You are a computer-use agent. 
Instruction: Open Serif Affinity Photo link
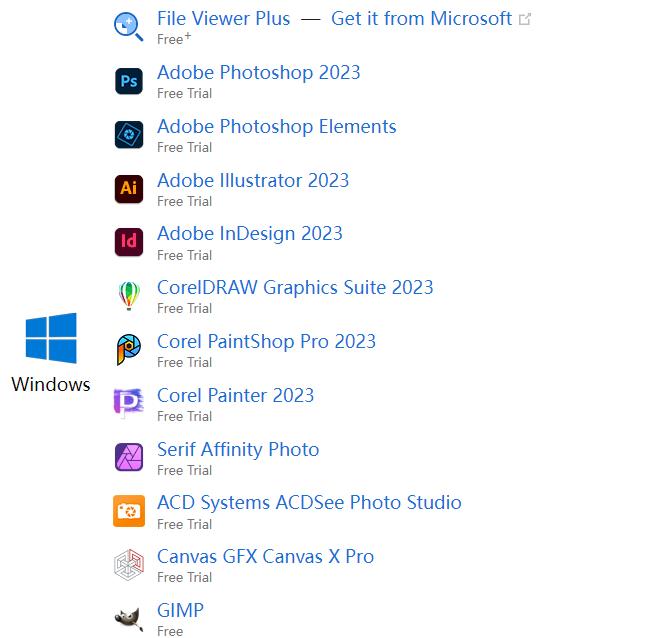pos(238,450)
